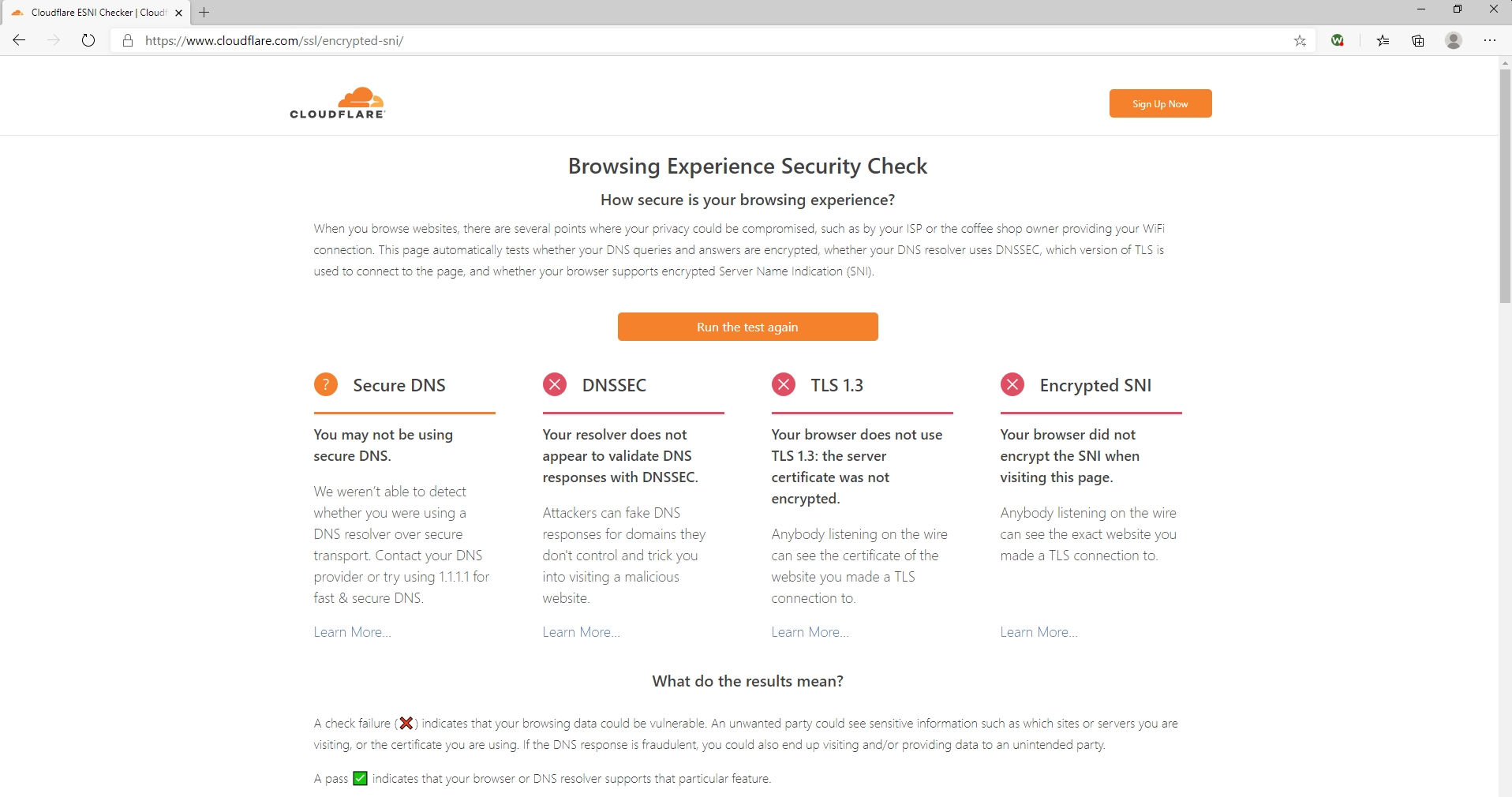Open the Favorites list icon
Screen dimensions: 1512x797
1383,41
